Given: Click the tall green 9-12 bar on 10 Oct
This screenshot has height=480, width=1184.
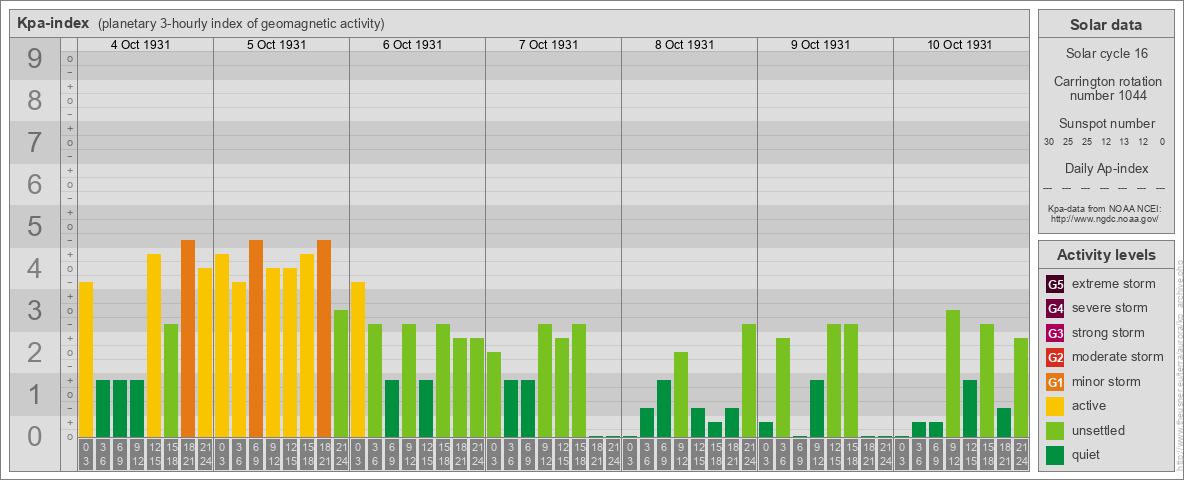Looking at the screenshot, I should [x=953, y=374].
